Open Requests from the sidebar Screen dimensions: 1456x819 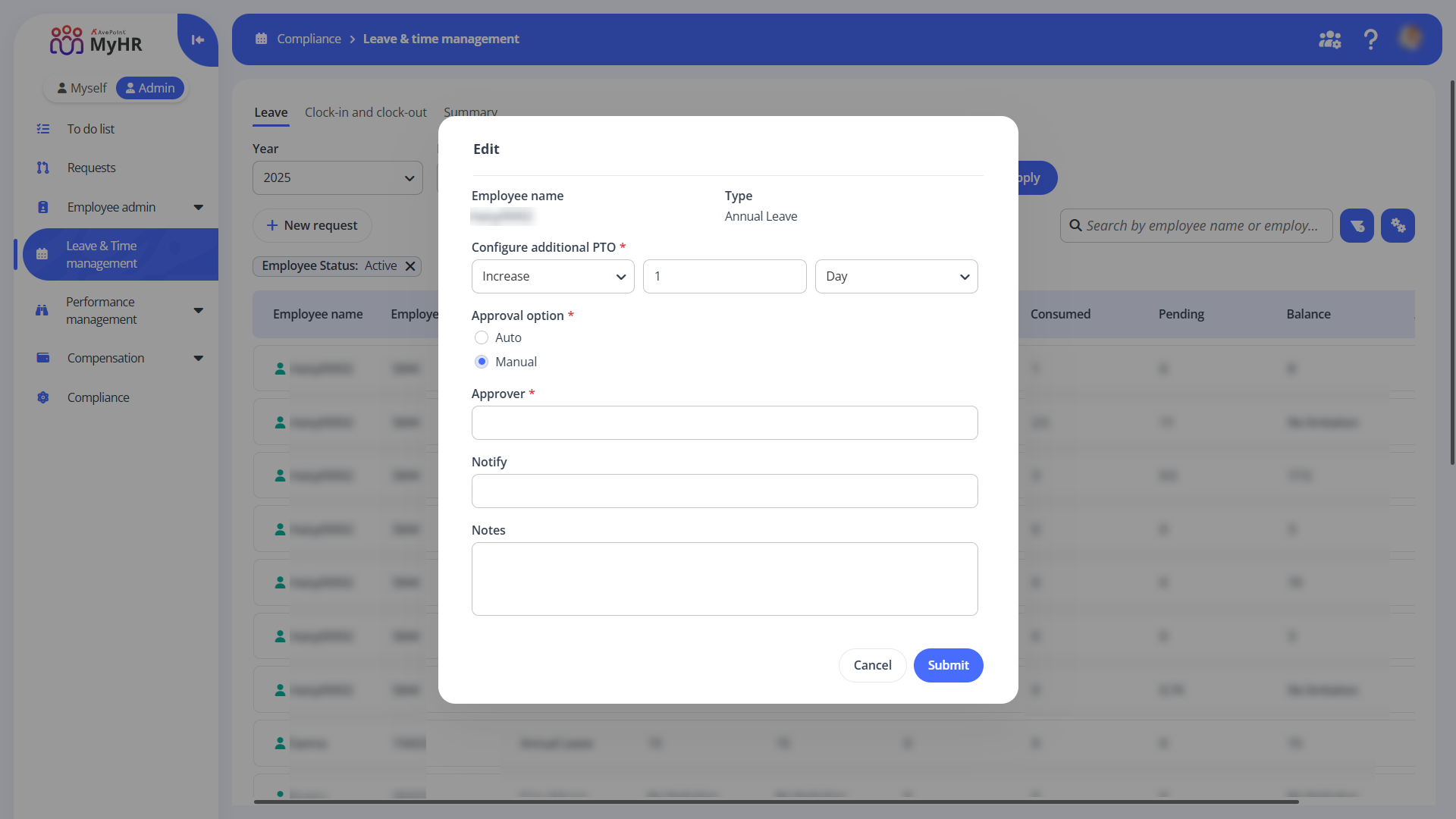(91, 168)
